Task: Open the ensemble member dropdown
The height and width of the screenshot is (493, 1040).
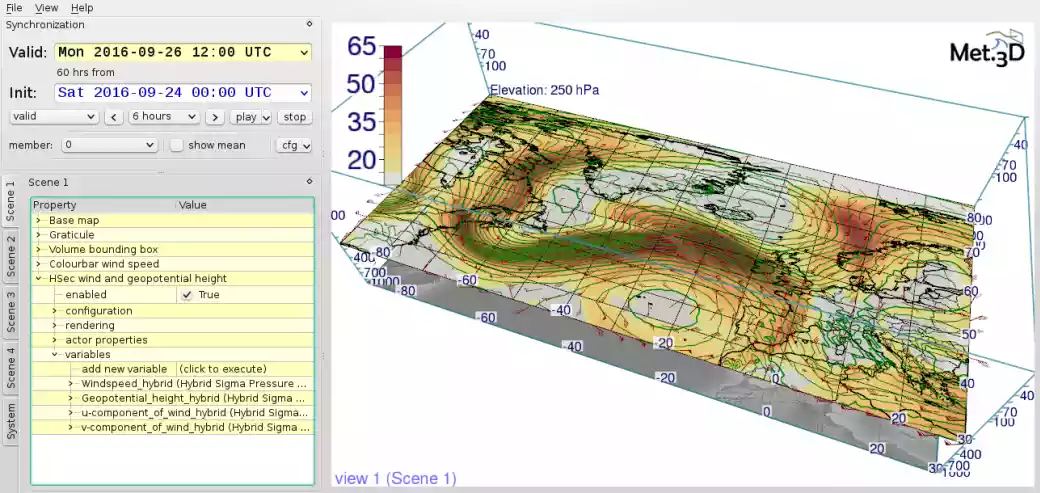Action: pos(109,145)
